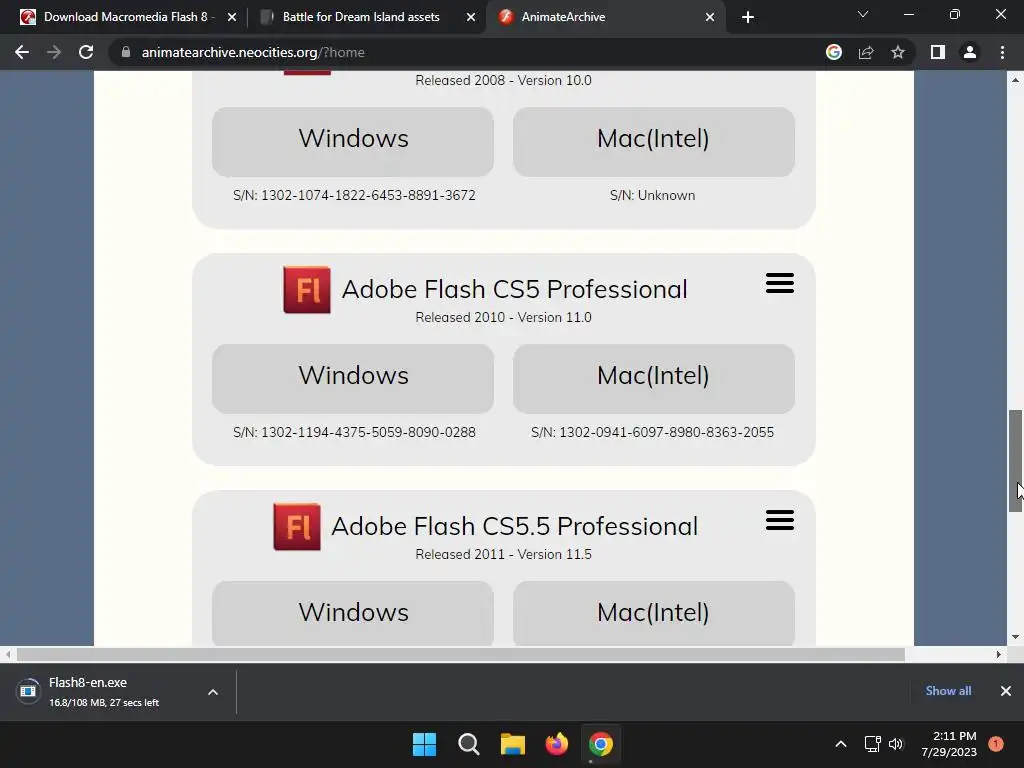Screen dimensions: 1024x768
Task: Close the downloads bar
Action: 1006,691
